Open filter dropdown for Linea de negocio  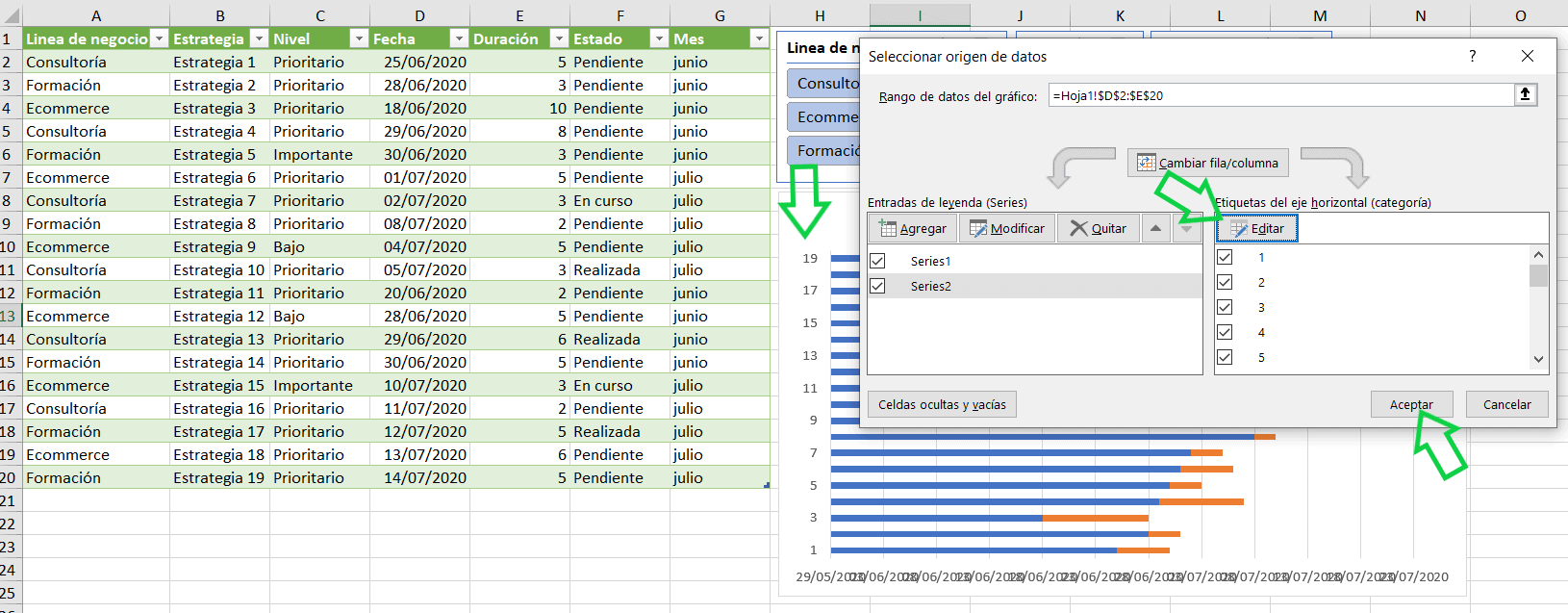[159, 38]
